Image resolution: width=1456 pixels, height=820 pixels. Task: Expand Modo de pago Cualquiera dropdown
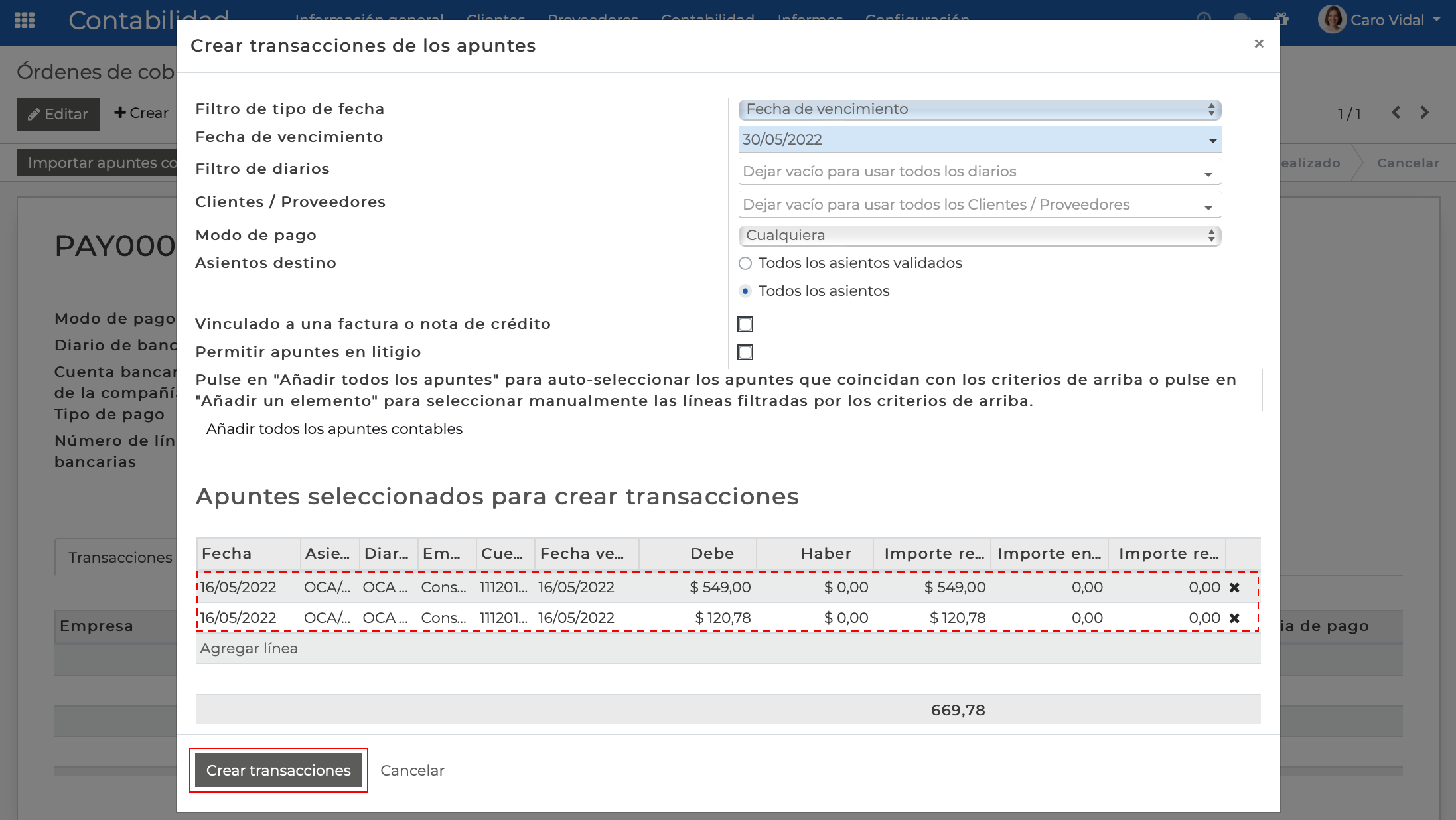point(979,236)
